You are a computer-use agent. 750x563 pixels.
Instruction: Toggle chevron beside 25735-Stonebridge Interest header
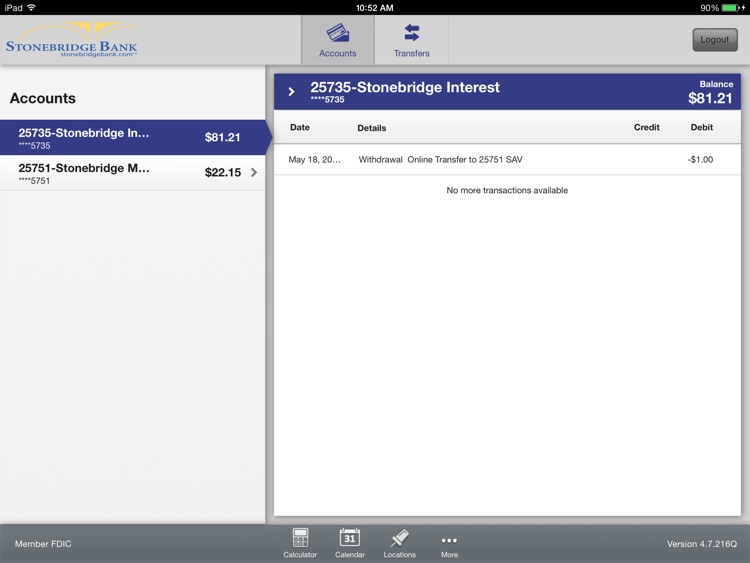pos(291,91)
